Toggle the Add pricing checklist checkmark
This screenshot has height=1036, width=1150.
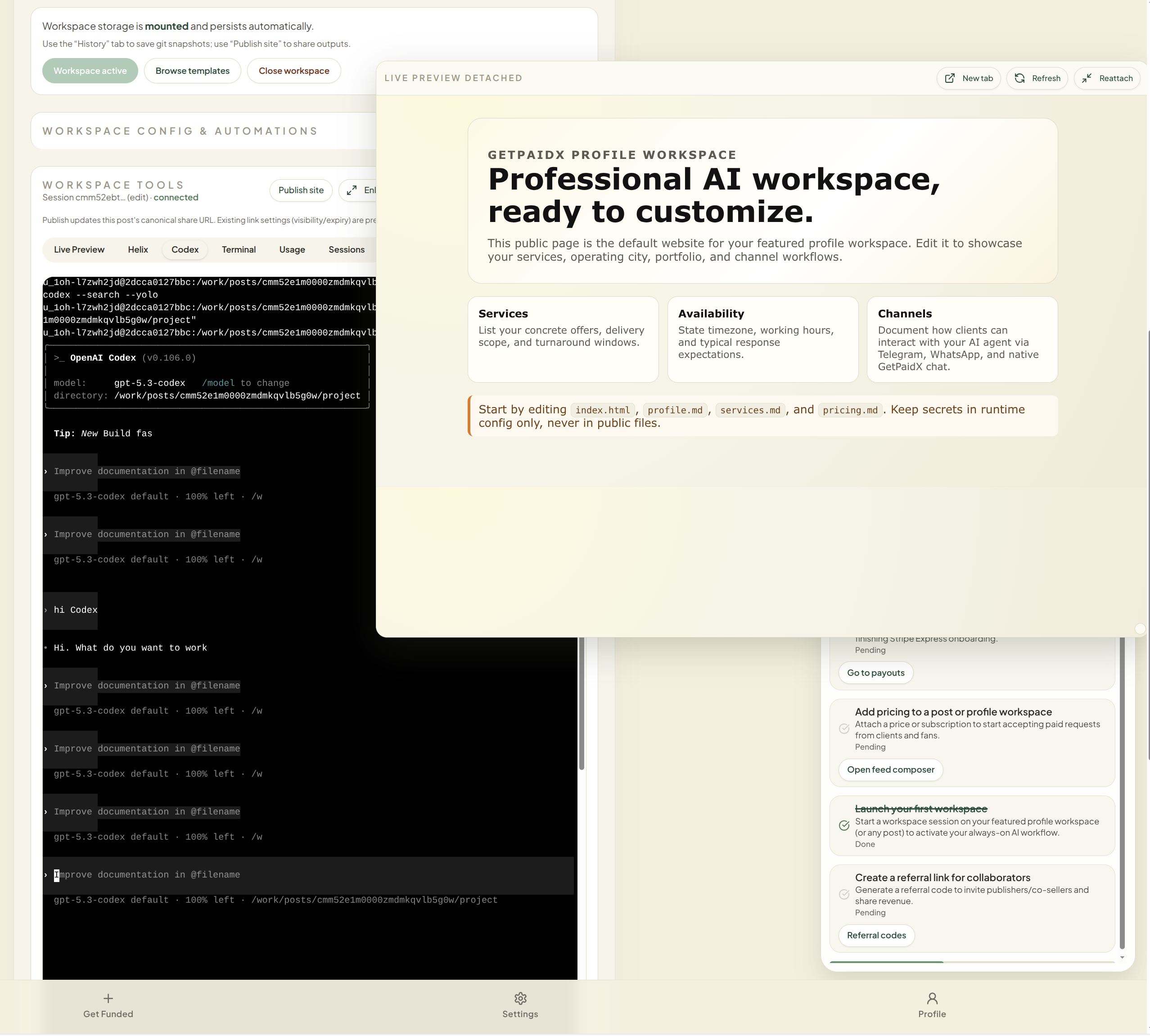[x=844, y=728]
